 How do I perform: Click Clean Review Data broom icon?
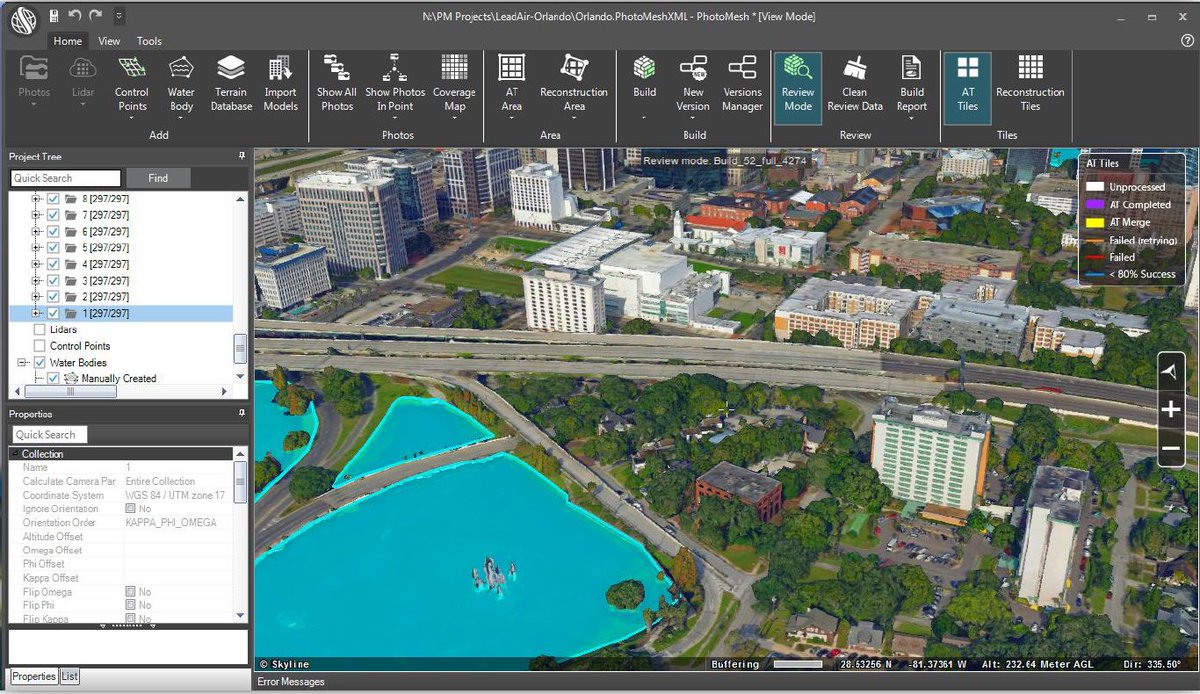pos(855,68)
